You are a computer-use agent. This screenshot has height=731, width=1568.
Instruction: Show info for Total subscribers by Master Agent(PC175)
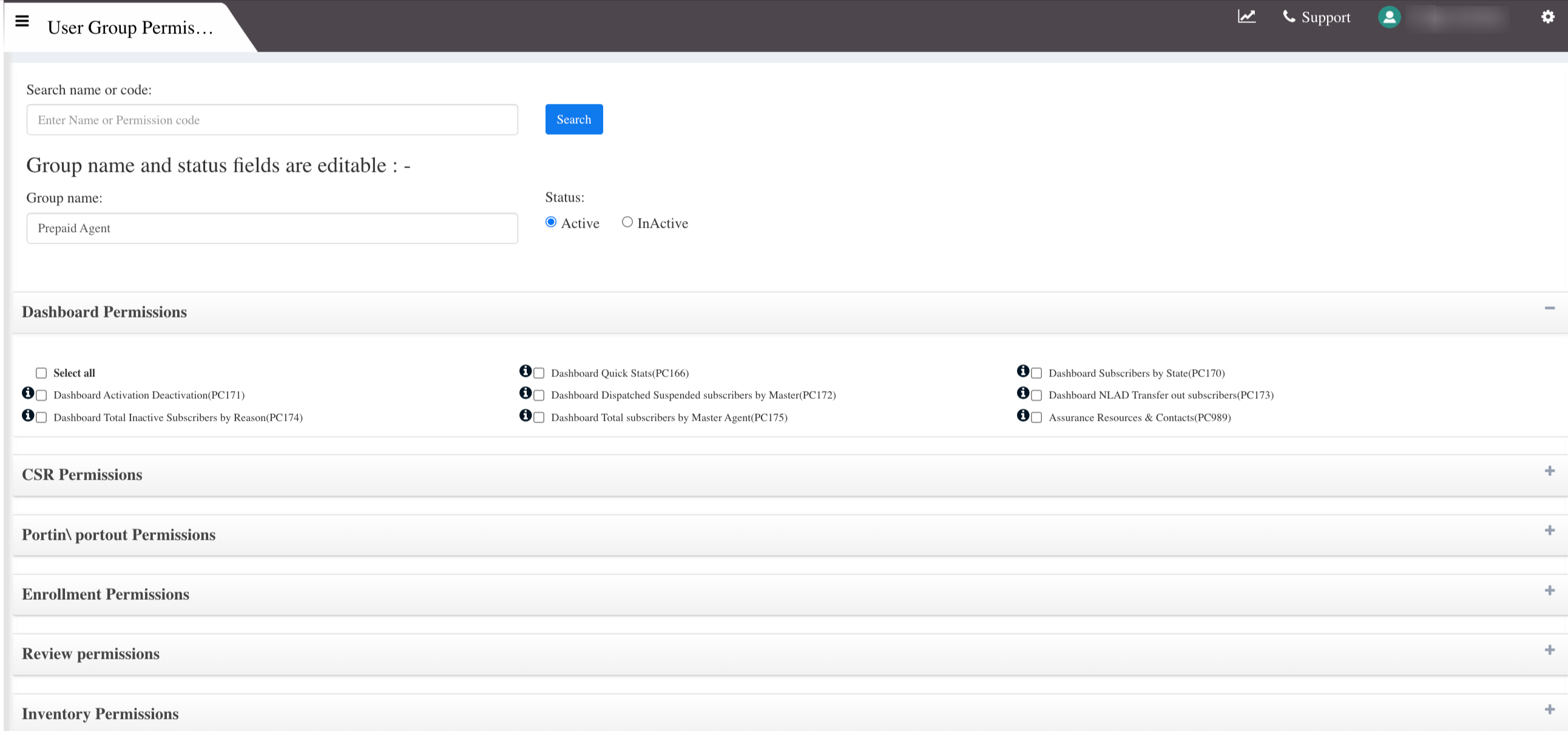pyautogui.click(x=525, y=415)
